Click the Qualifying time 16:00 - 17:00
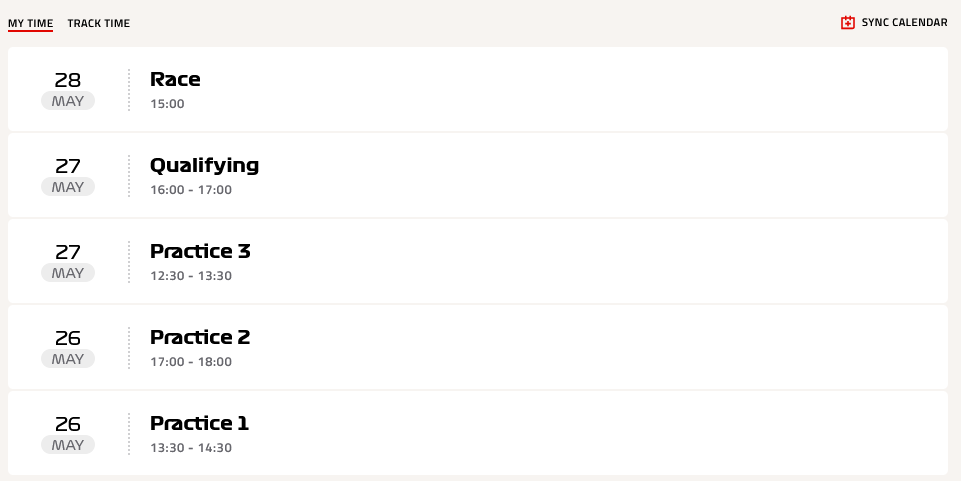 (x=191, y=190)
